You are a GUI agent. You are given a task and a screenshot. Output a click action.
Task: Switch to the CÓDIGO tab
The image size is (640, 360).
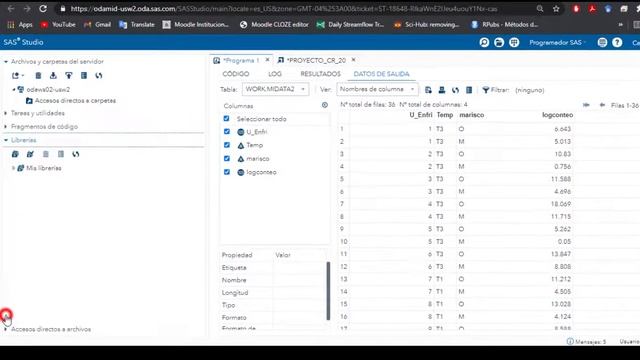pos(236,74)
